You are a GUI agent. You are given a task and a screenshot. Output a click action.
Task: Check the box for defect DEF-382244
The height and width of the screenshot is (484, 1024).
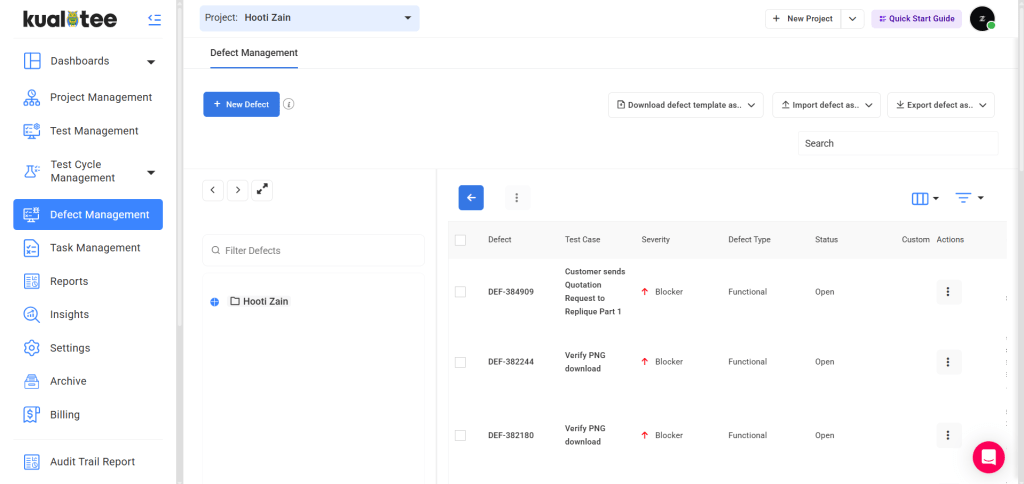coord(460,362)
